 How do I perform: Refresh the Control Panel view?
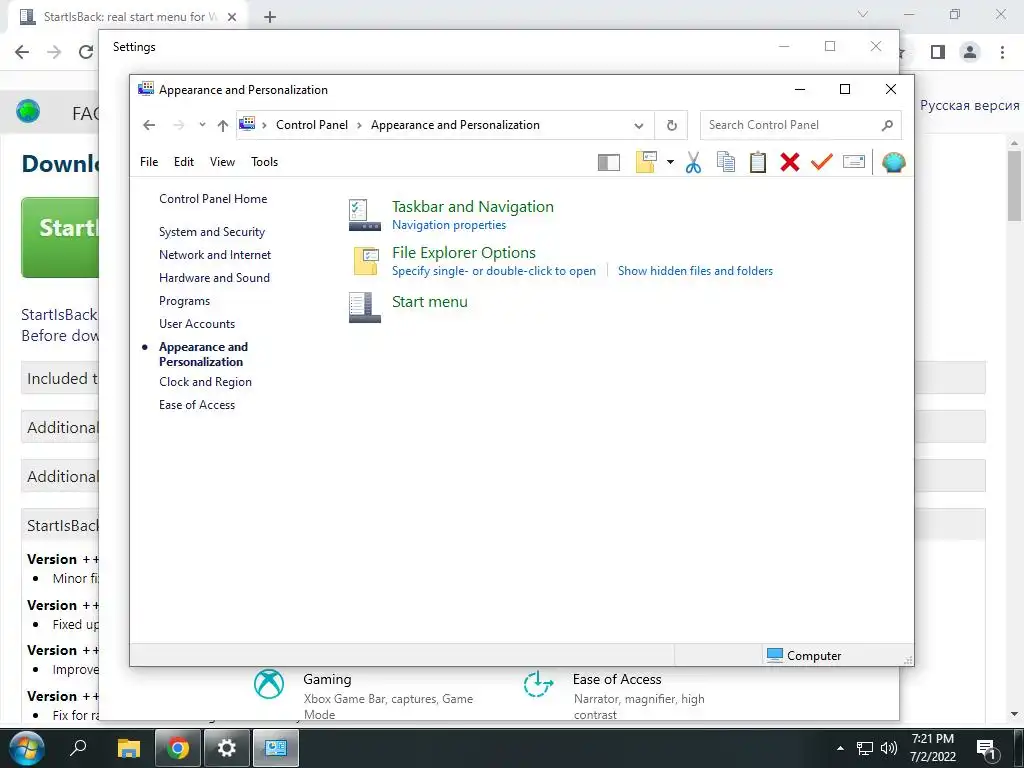[x=671, y=125]
